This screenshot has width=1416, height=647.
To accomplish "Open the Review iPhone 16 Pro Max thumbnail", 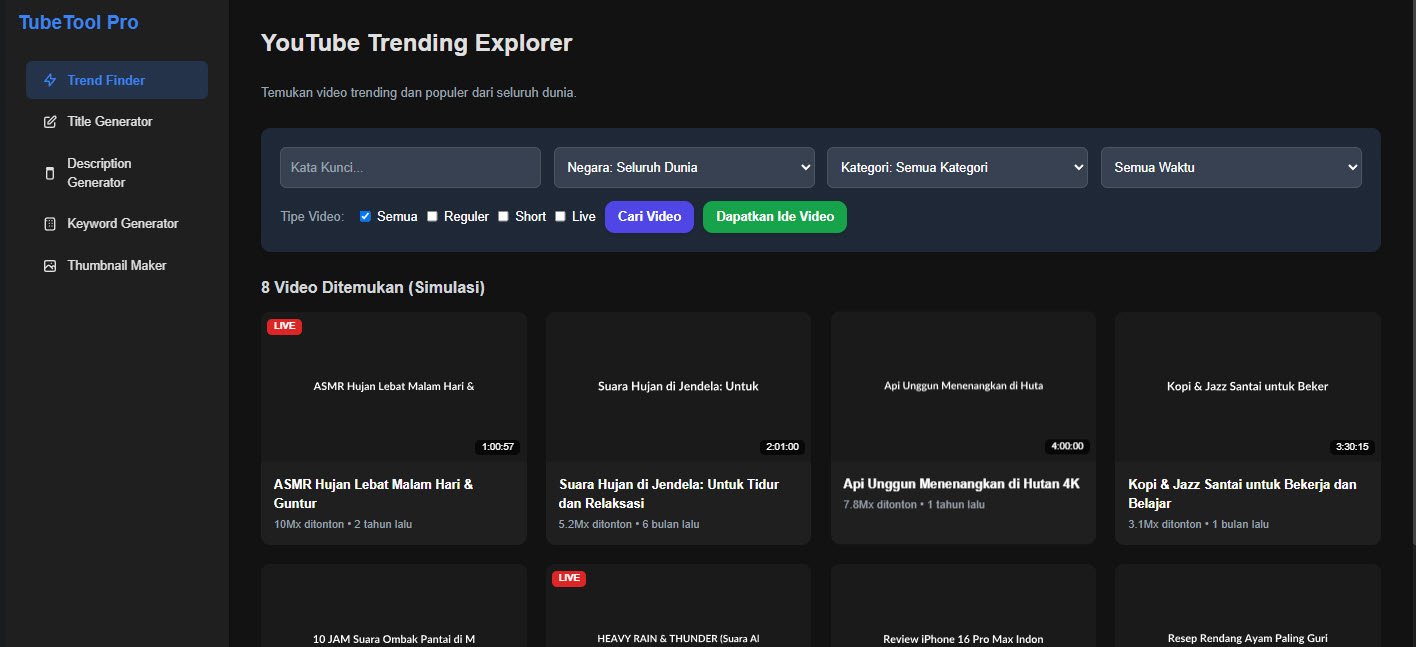I will pyautogui.click(x=963, y=606).
